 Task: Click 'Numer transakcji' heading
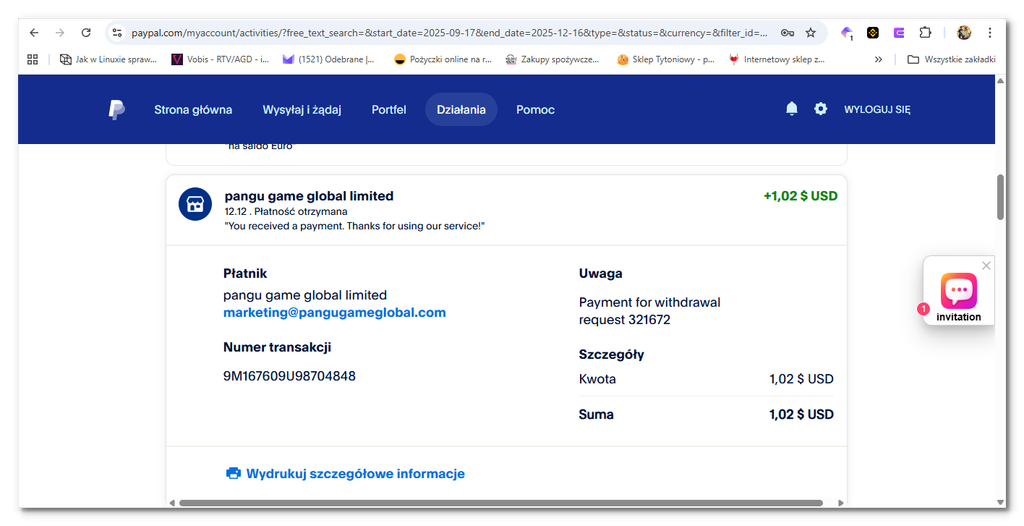[277, 347]
